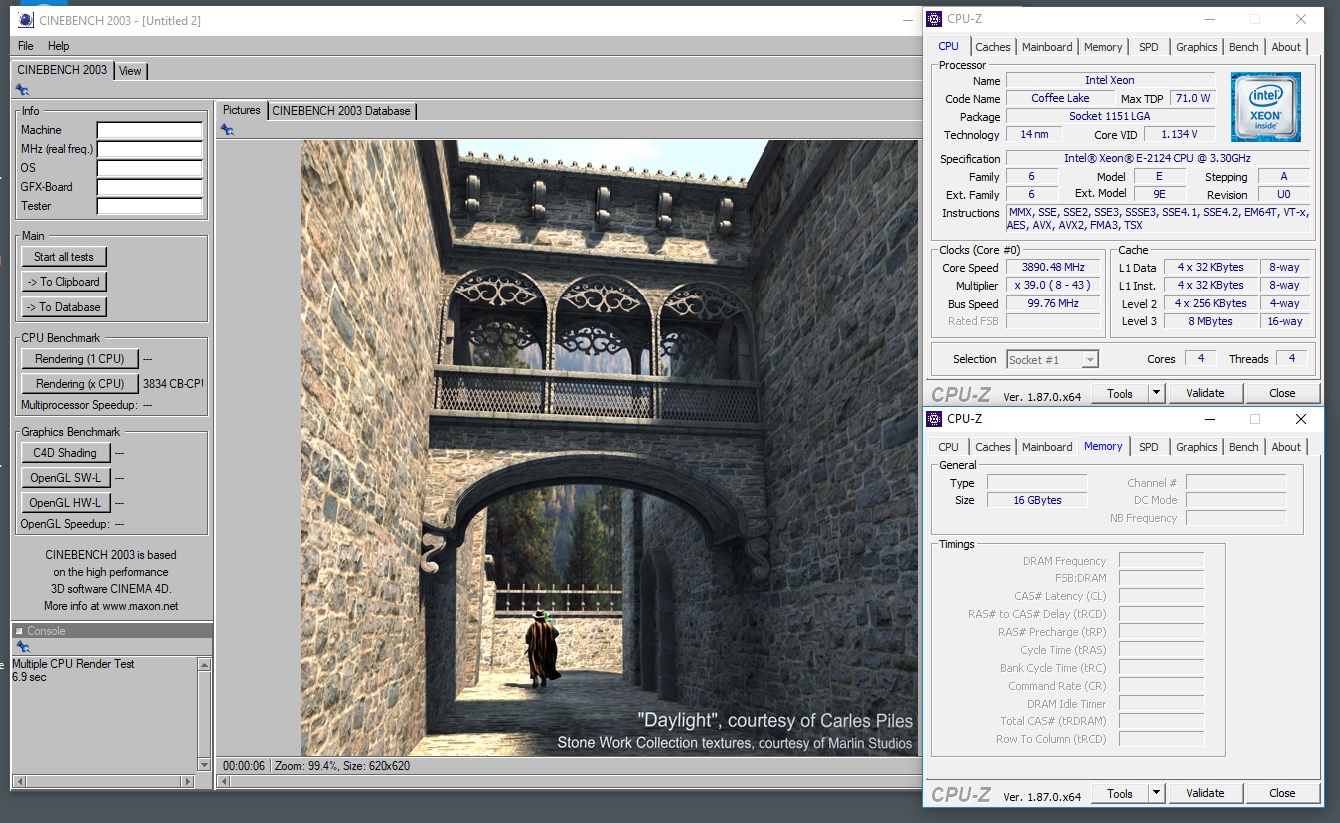Viewport: 1340px width, 823px height.
Task: Click the MHz (real freq.) input field
Action: pos(150,149)
